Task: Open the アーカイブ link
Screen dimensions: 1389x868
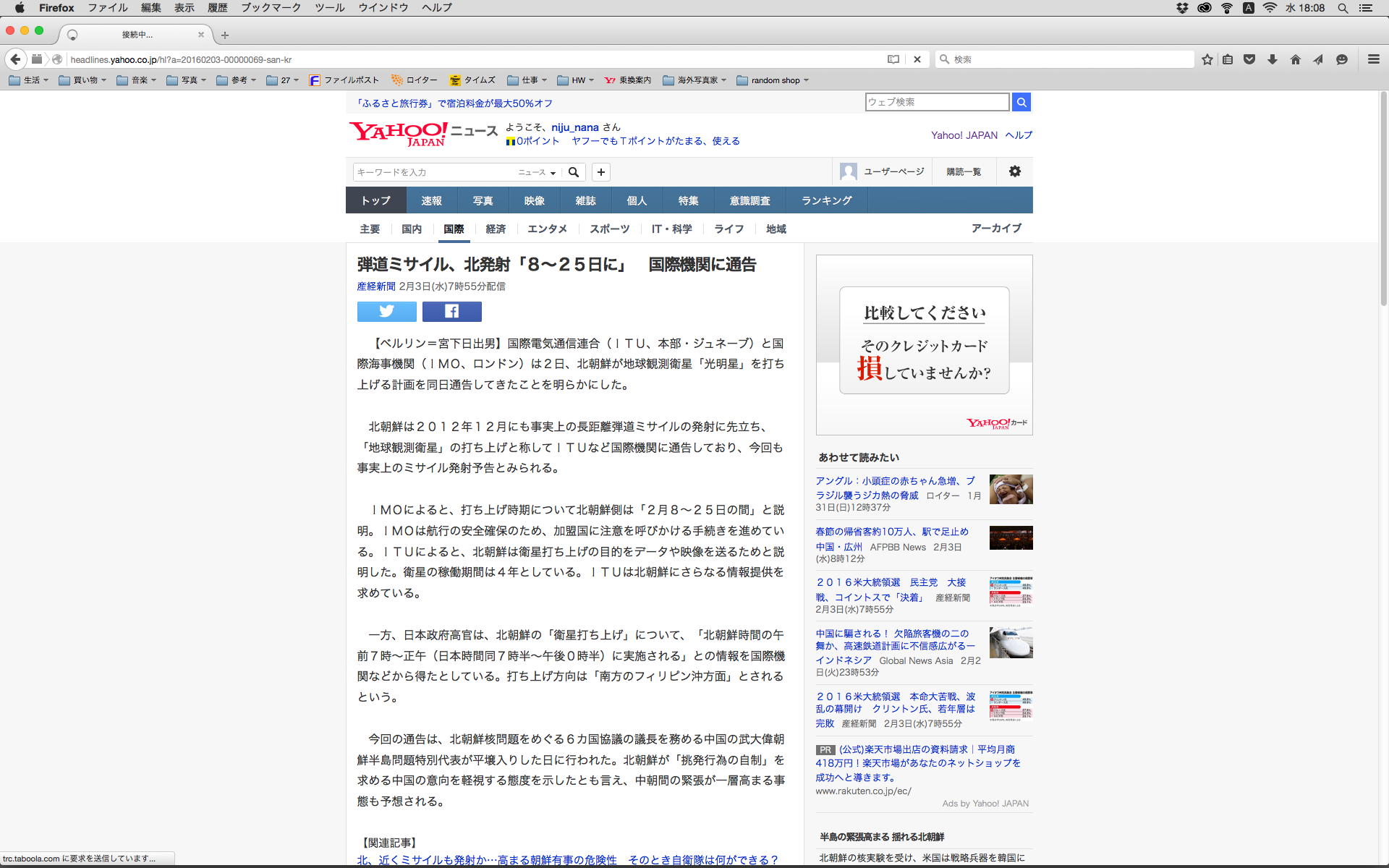Action: click(x=995, y=228)
